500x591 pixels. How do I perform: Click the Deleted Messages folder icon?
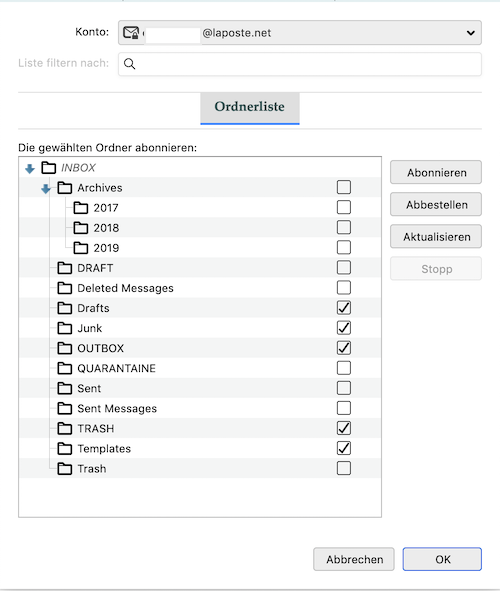pyautogui.click(x=65, y=288)
